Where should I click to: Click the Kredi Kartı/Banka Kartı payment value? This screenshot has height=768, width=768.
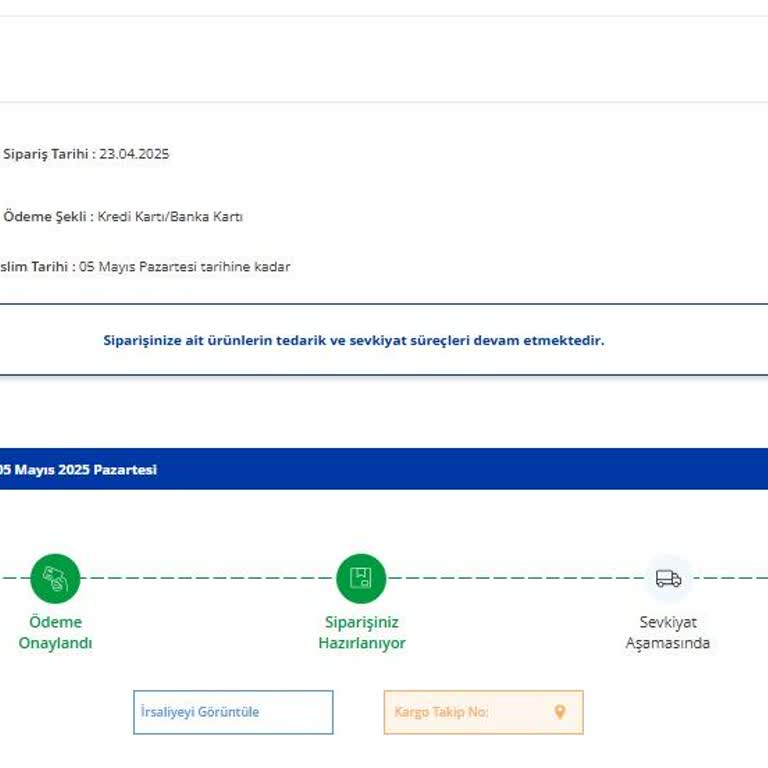170,216
